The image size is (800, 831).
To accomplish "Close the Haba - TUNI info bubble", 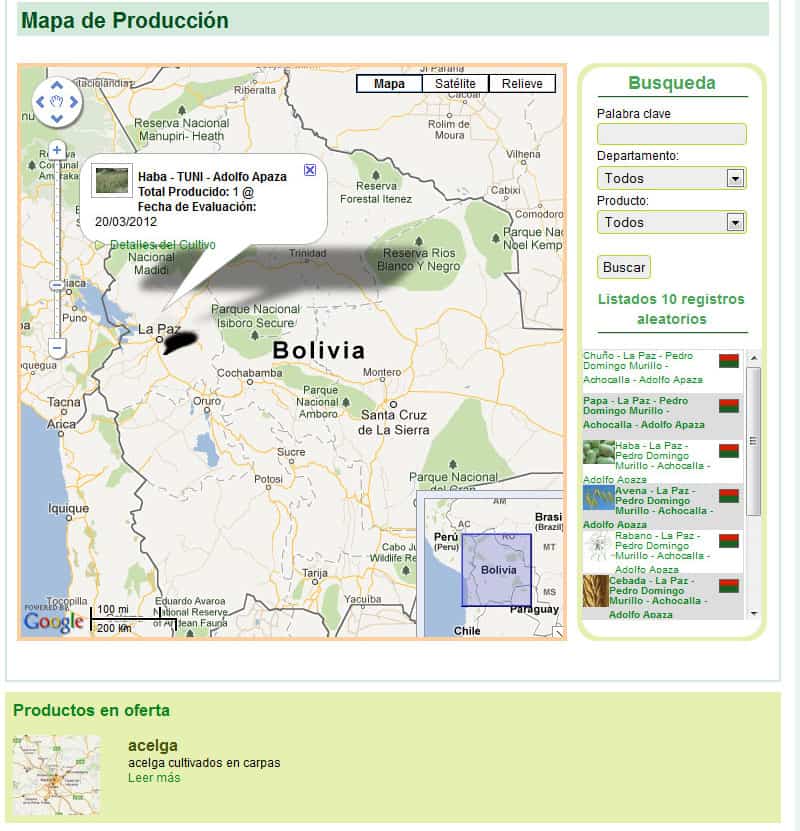I will (310, 170).
